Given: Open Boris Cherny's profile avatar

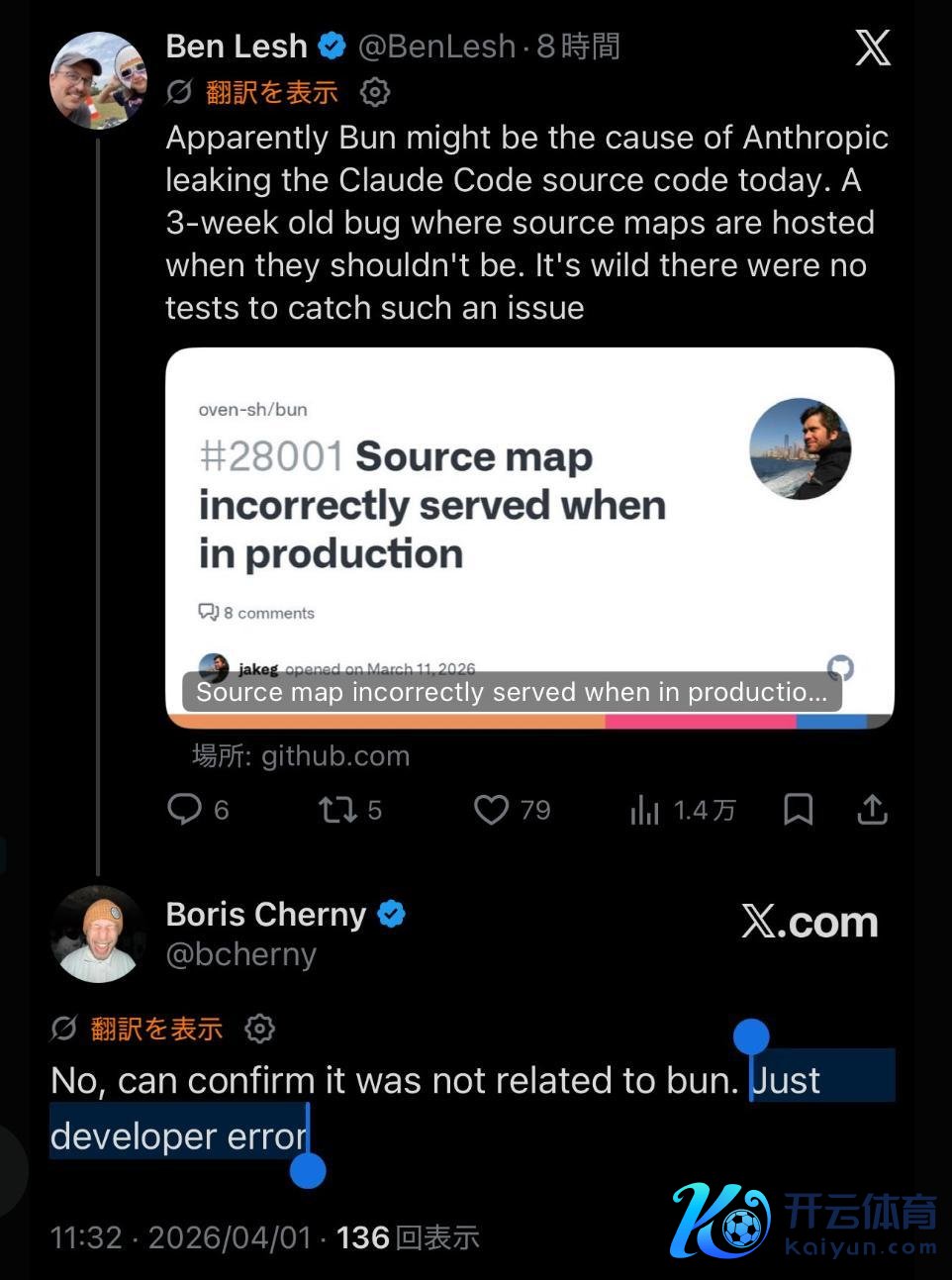Looking at the screenshot, I should [x=97, y=935].
